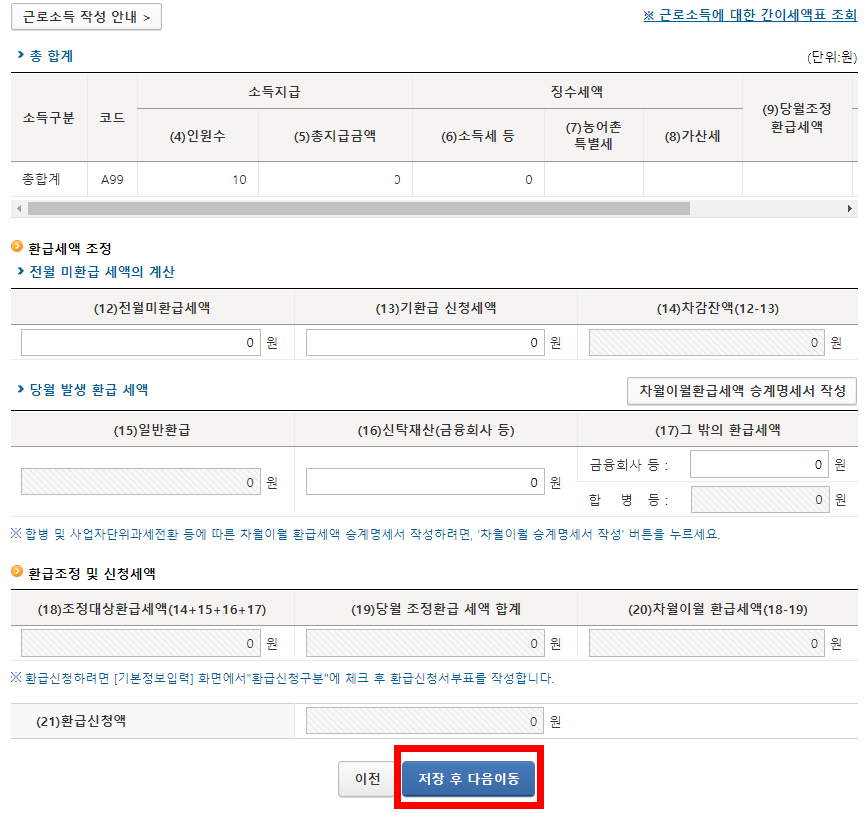Screen dimensions: 868x821
Task: Select the 총합계 row label cell
Action: (49, 179)
